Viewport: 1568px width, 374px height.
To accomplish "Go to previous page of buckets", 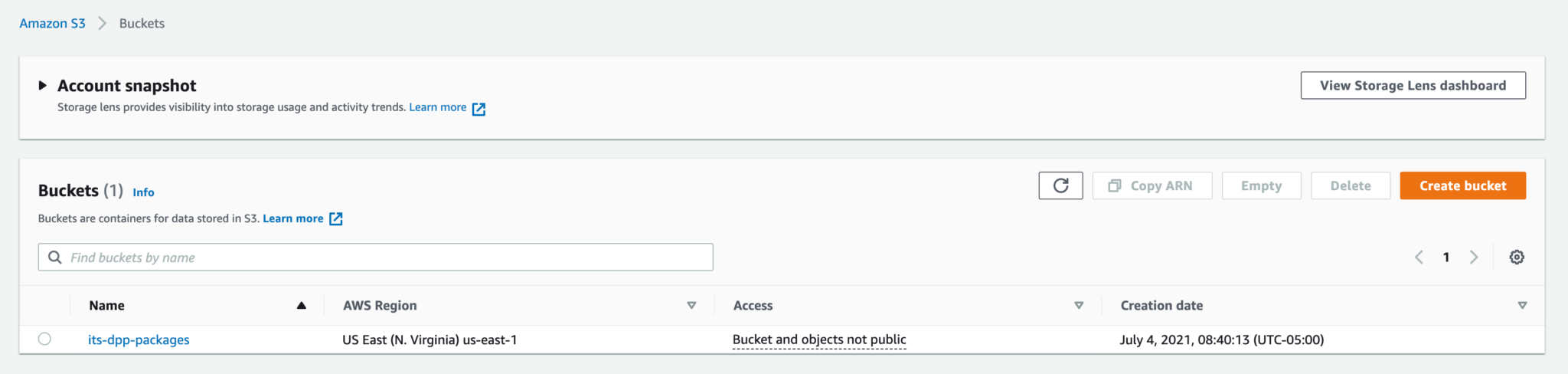I will tap(1419, 258).
